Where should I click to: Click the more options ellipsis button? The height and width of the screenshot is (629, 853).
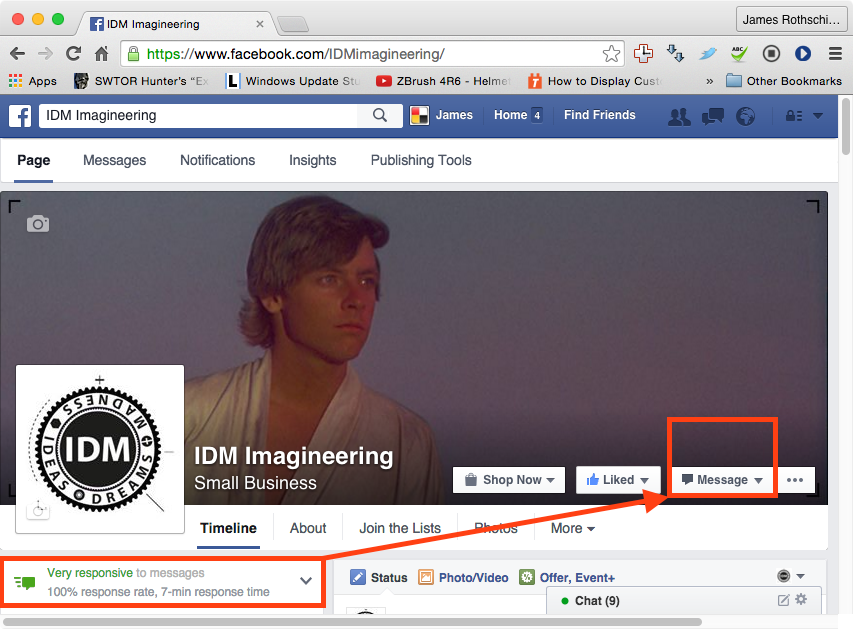(x=795, y=480)
